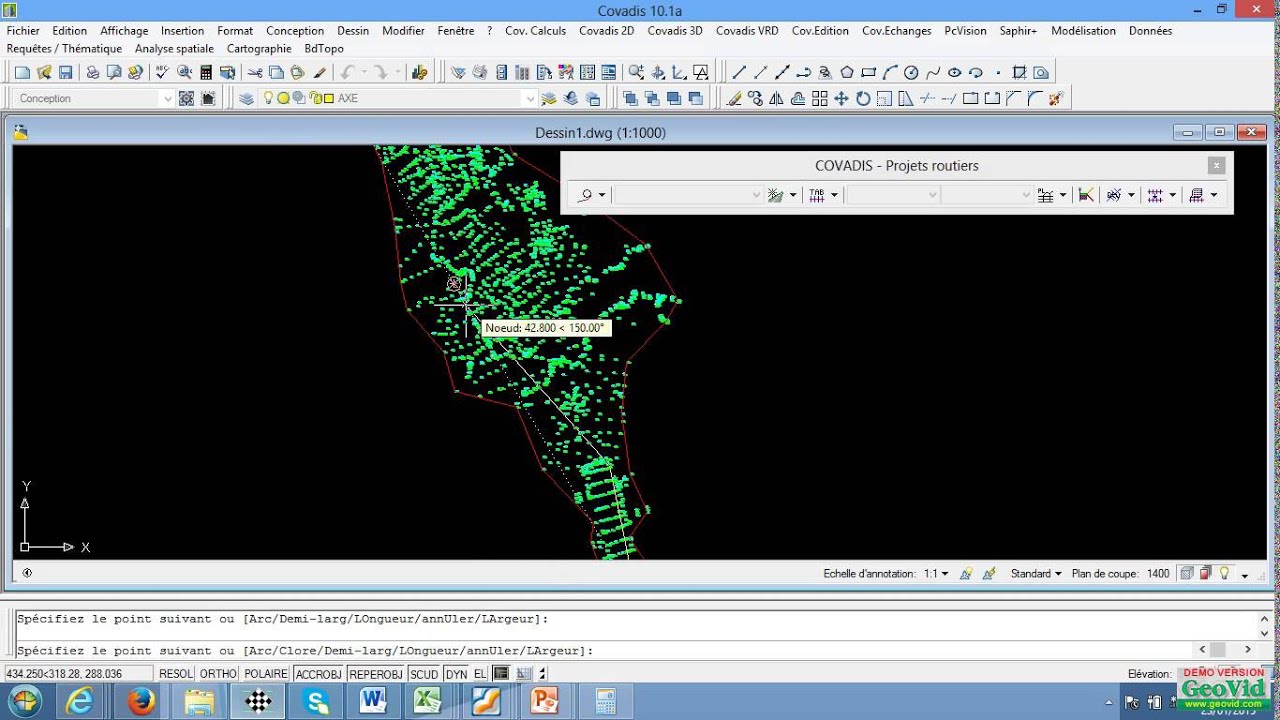
Task: Open the Dessin menu
Action: pos(353,31)
